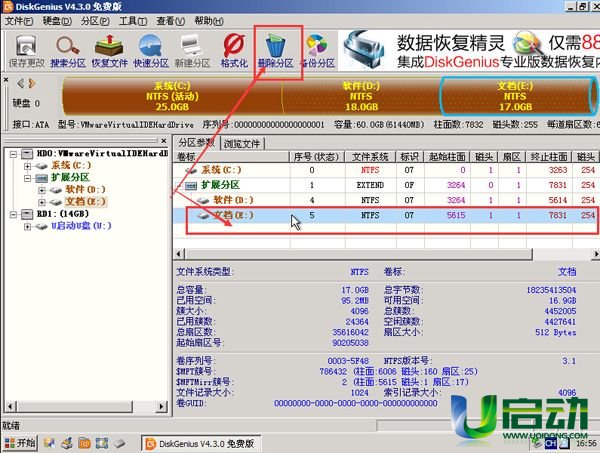Click the 软件(D:) segment in disk bar
600x453 pixels.
click(x=361, y=96)
